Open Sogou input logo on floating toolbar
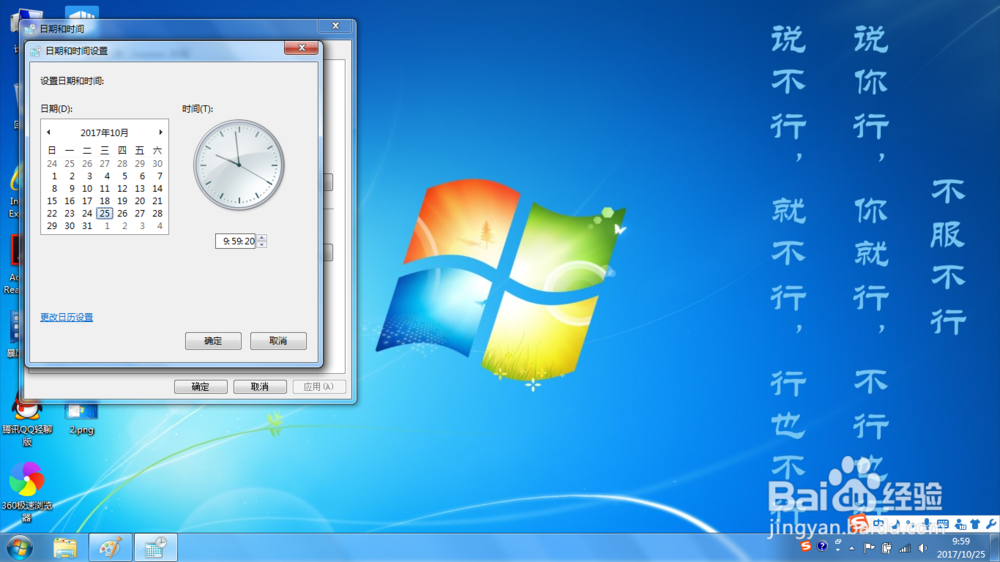Viewport: 1000px width, 562px height. [859, 523]
